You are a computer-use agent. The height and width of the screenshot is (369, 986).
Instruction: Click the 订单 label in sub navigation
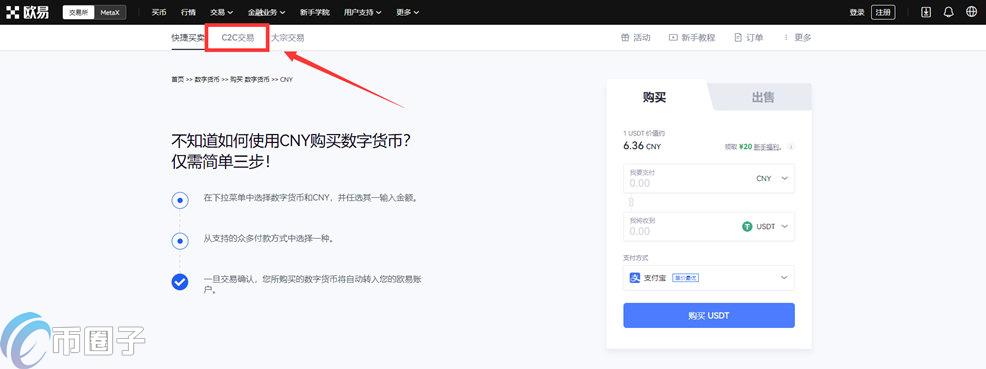(755, 38)
